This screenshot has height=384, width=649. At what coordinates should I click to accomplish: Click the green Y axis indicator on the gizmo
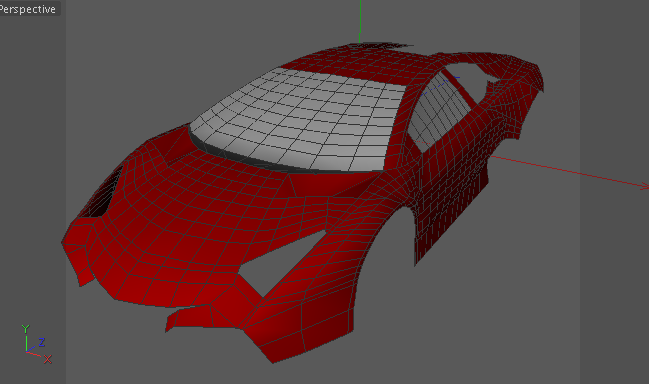click(25, 329)
